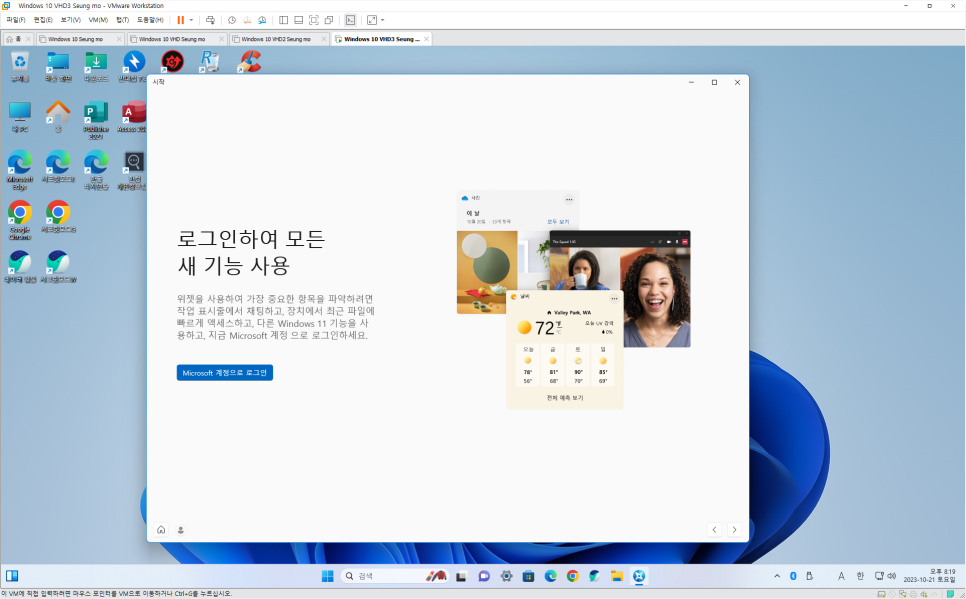Click the home icon in the 시작 window
The height and width of the screenshot is (599, 966).
point(161,529)
